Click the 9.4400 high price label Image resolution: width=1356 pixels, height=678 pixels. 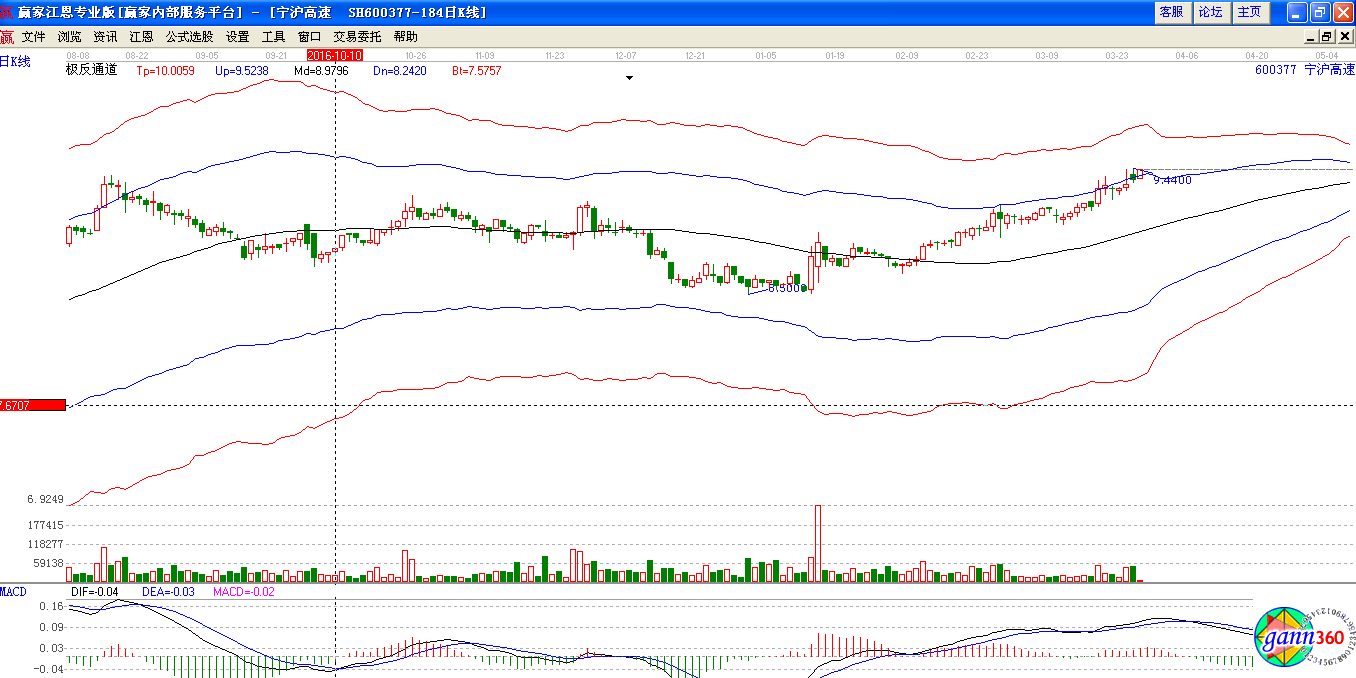tap(1172, 180)
